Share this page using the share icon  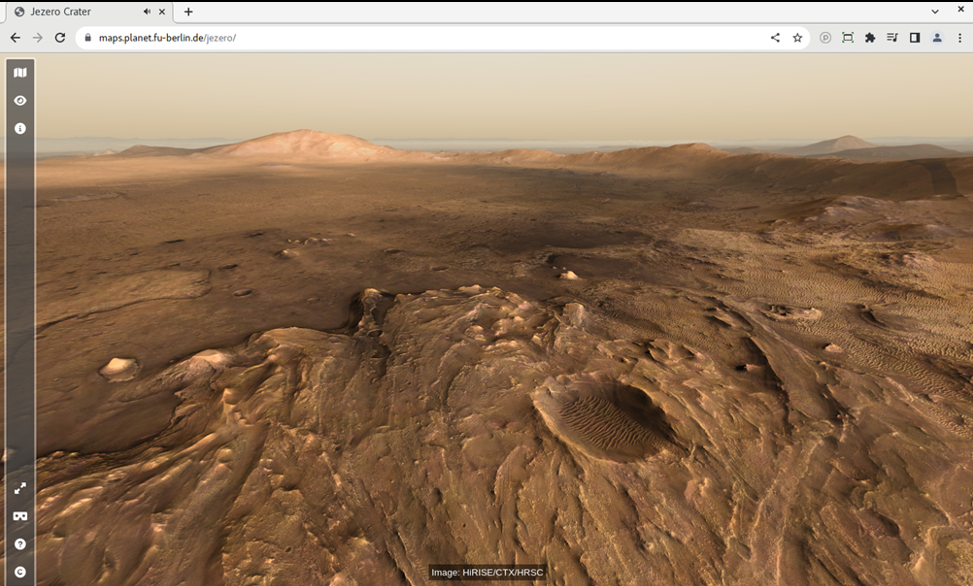coord(775,38)
